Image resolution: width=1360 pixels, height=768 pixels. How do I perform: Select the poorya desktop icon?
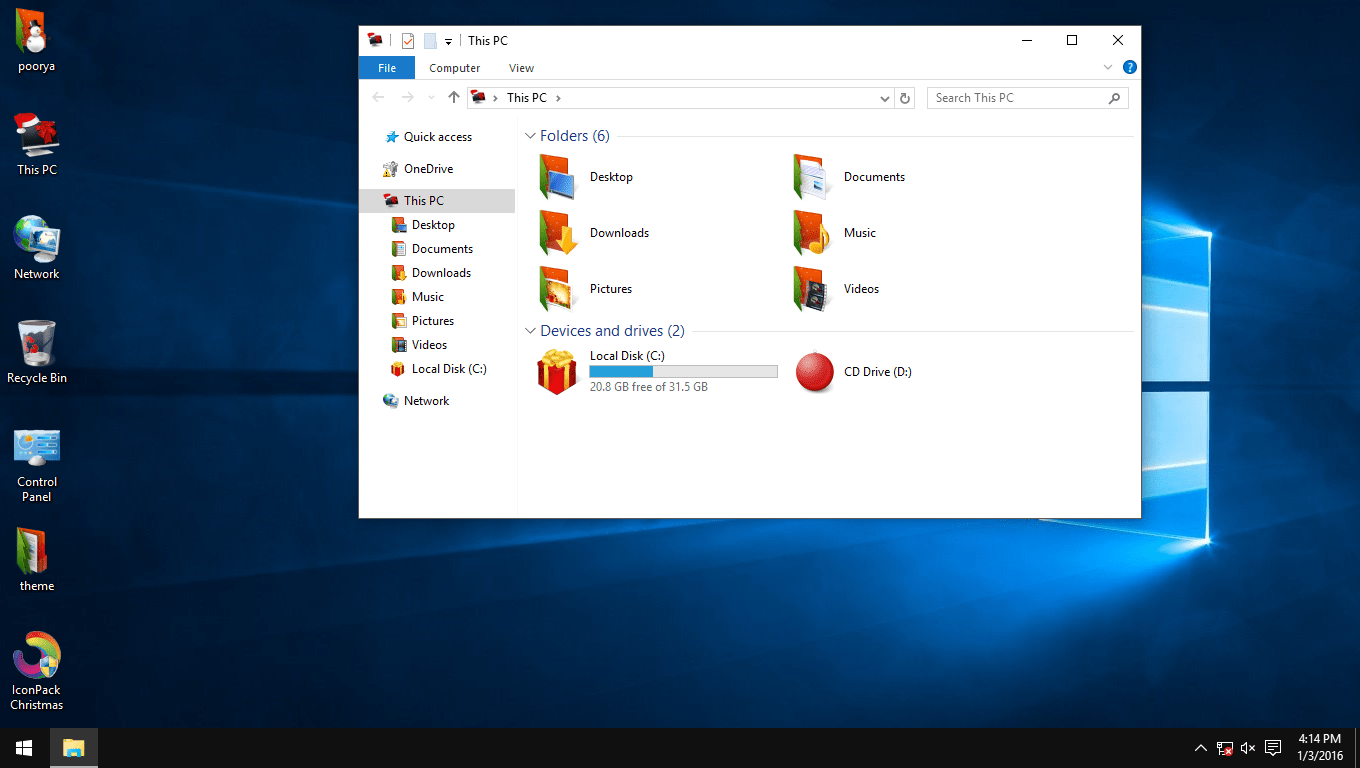pos(37,41)
